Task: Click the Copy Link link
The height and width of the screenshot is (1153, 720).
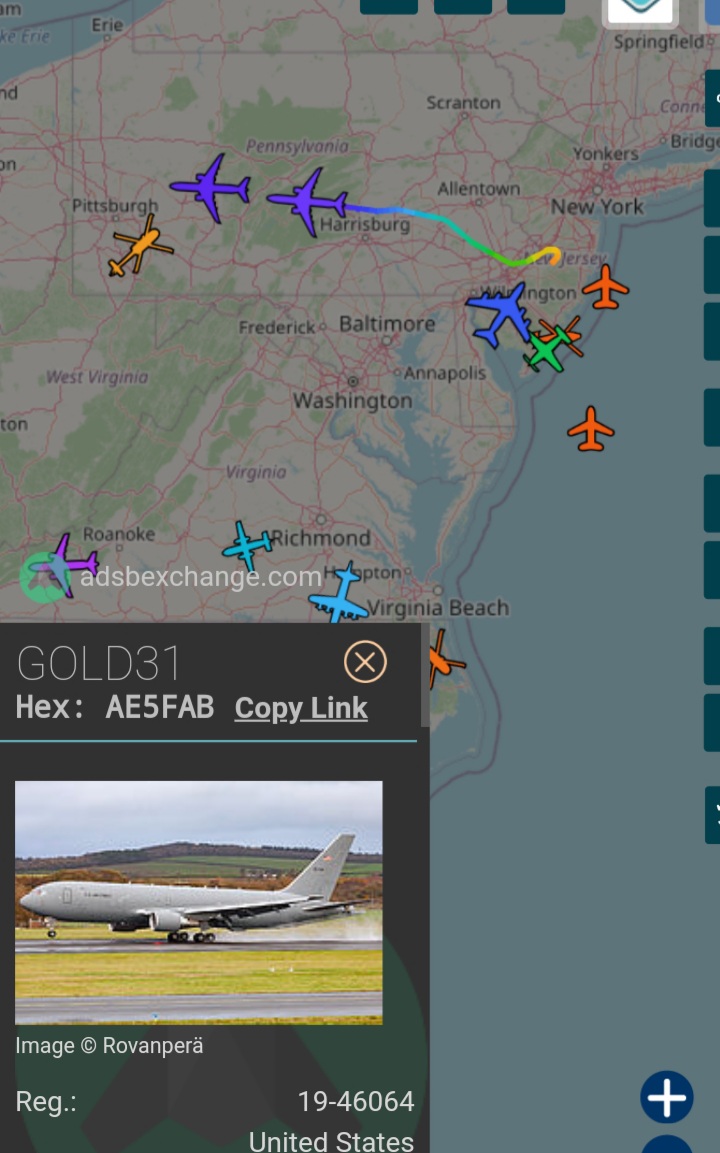Action: pos(301,708)
